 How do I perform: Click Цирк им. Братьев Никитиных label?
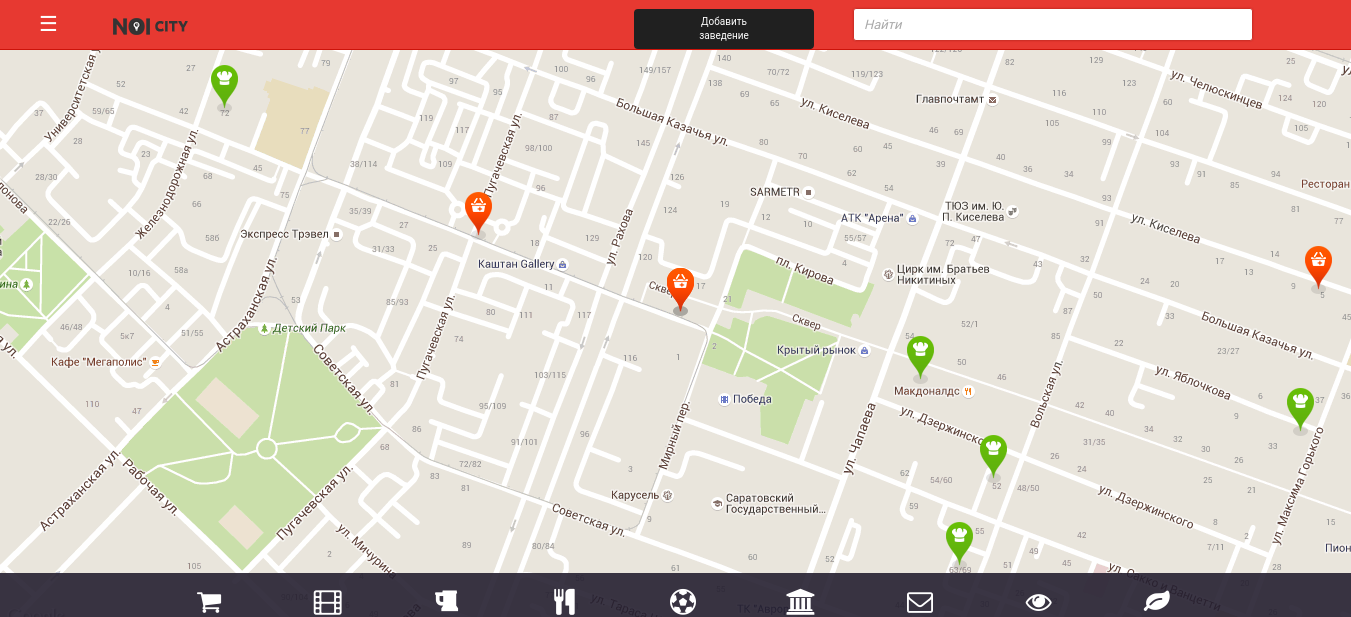point(936,274)
